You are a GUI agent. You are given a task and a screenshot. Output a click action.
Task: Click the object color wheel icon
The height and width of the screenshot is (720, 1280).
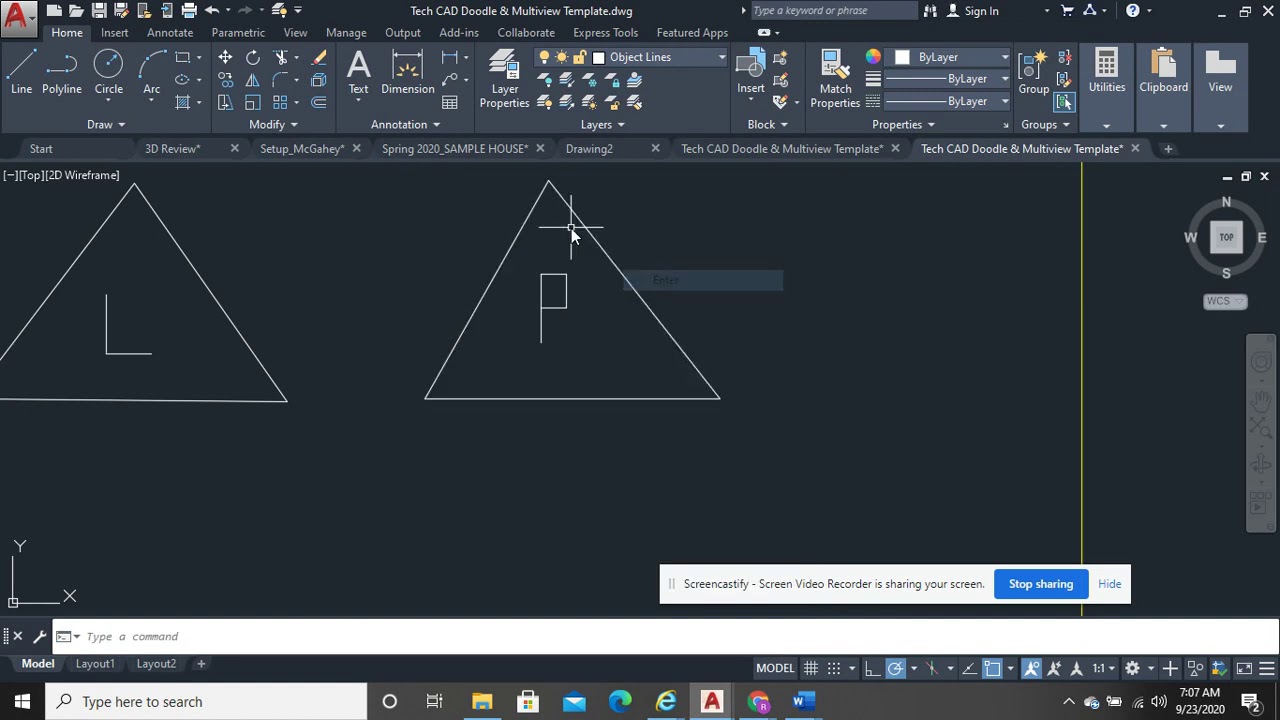(873, 57)
